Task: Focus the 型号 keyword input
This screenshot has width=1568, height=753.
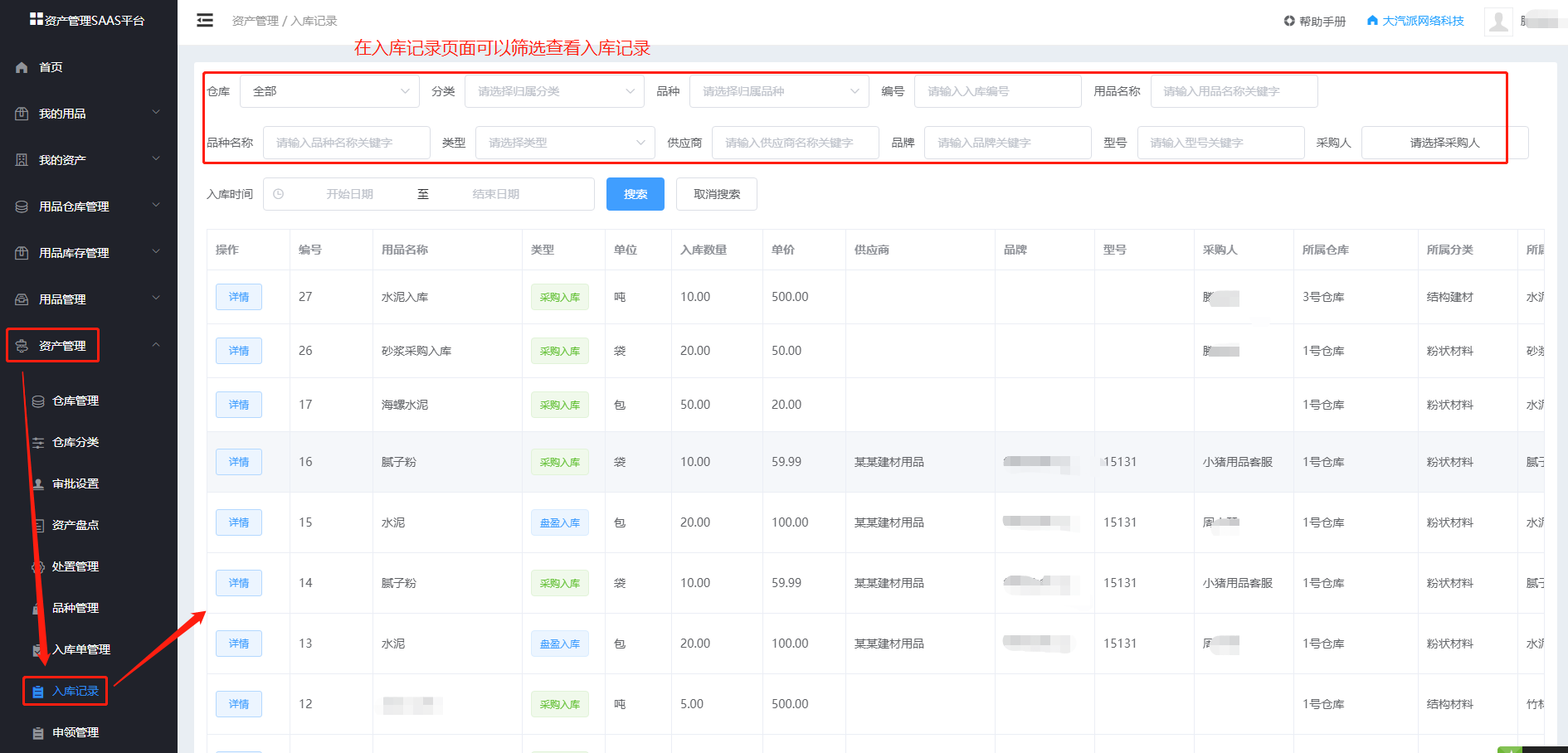Action: [1220, 143]
